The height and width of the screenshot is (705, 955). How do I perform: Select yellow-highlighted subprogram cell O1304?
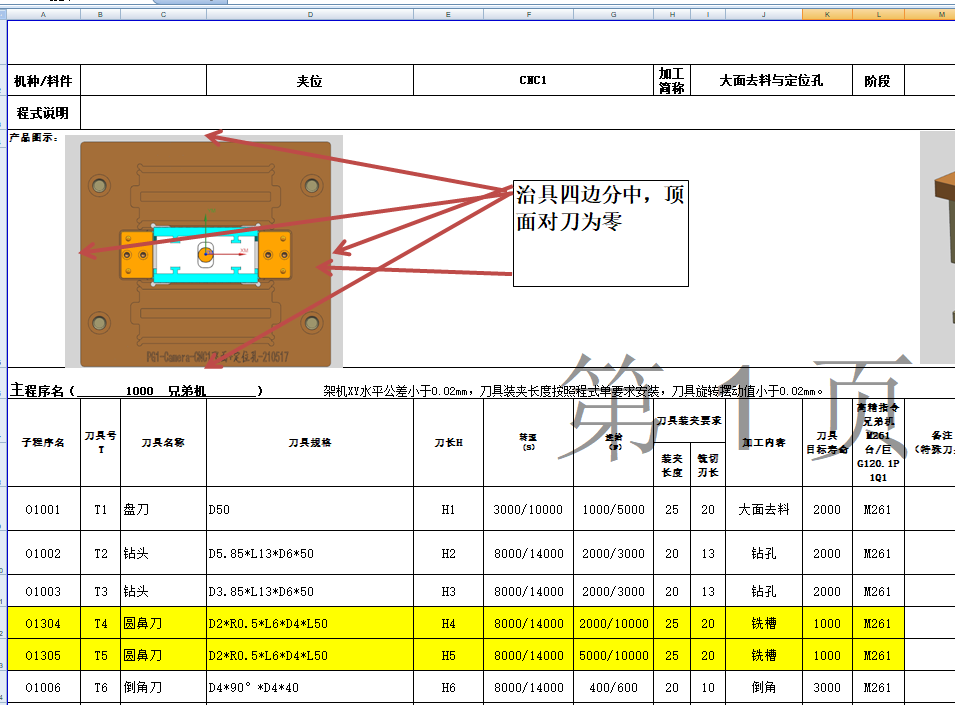[43, 622]
